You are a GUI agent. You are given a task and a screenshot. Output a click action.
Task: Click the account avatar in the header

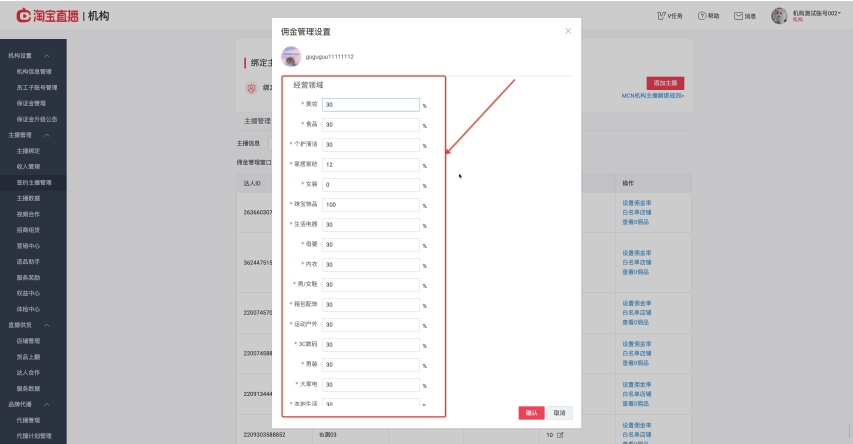(779, 16)
